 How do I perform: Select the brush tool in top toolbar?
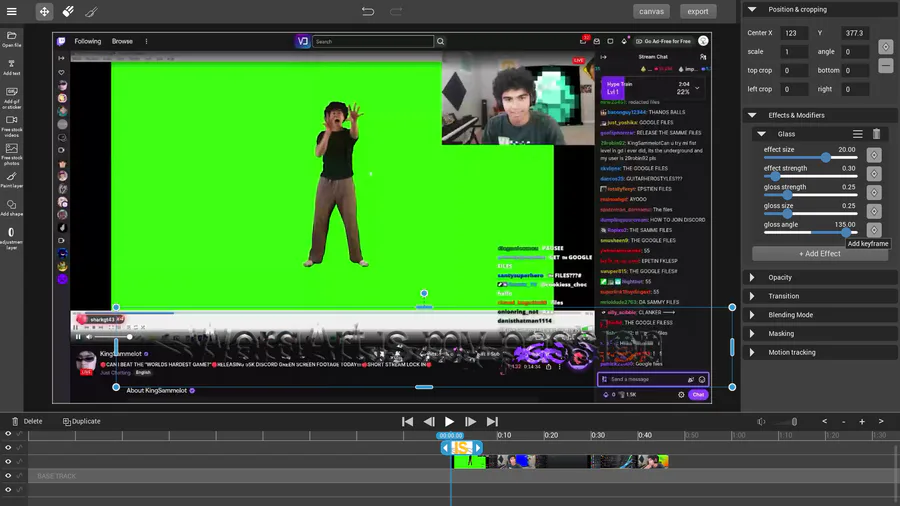tap(91, 11)
